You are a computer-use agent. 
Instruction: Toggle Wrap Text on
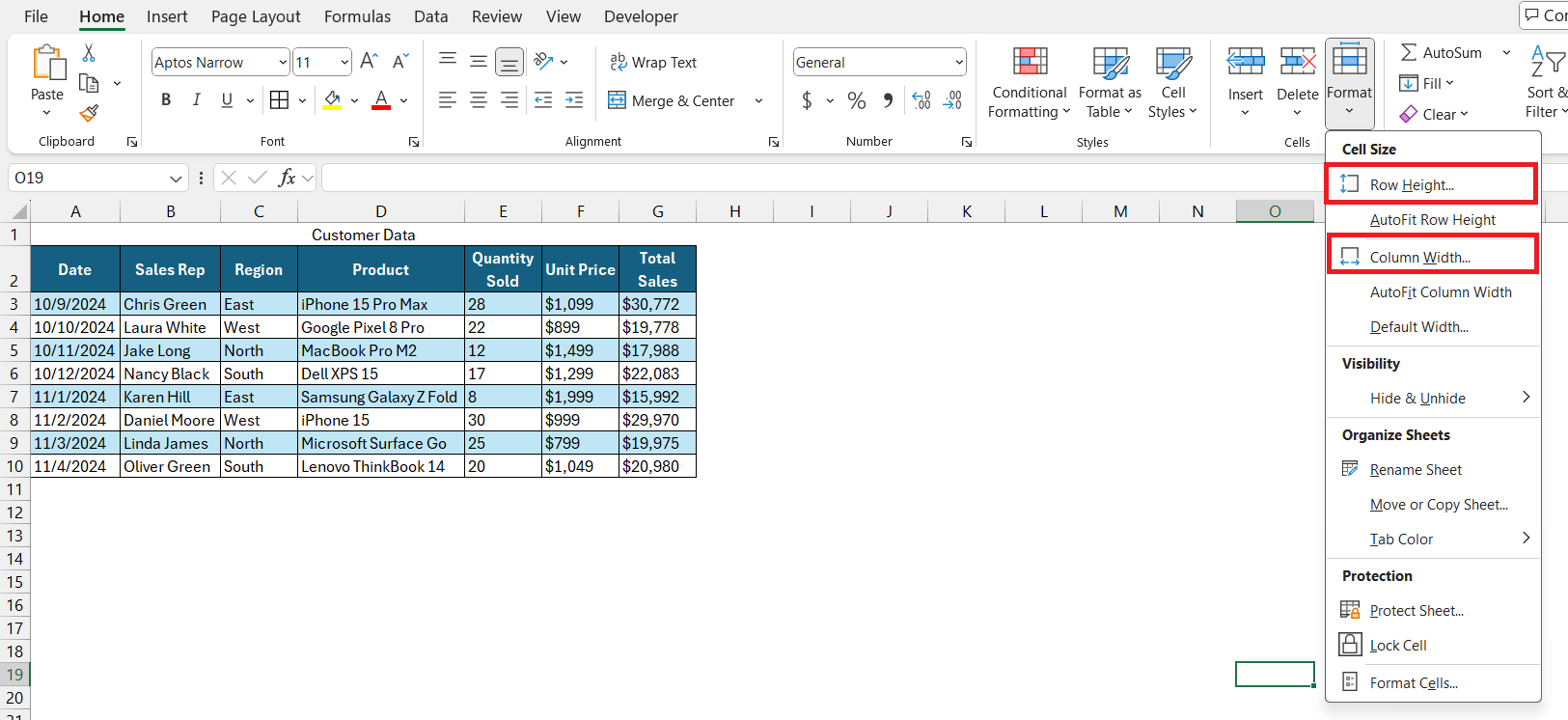[653, 62]
